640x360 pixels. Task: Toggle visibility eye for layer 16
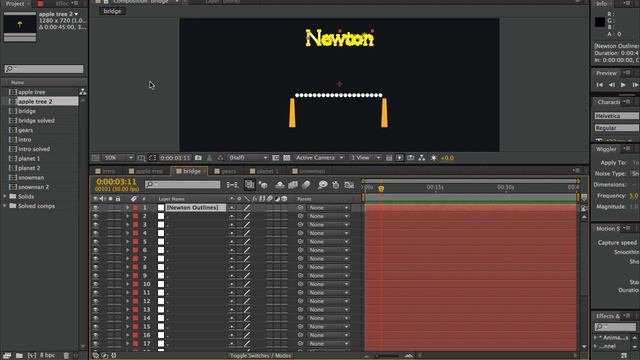pyautogui.click(x=96, y=335)
